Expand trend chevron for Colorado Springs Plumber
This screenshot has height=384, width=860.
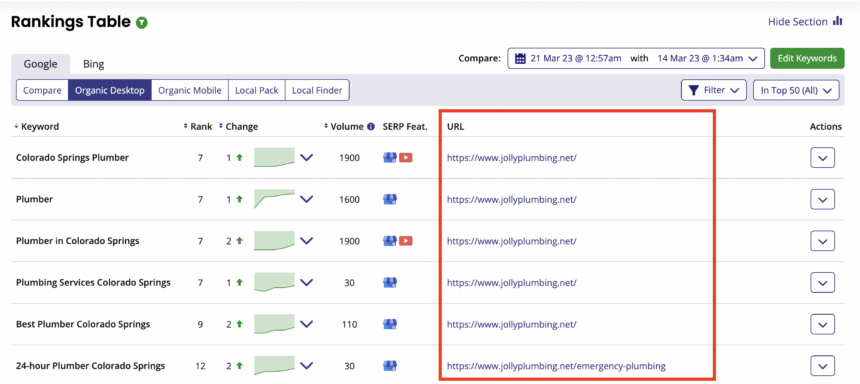(306, 157)
